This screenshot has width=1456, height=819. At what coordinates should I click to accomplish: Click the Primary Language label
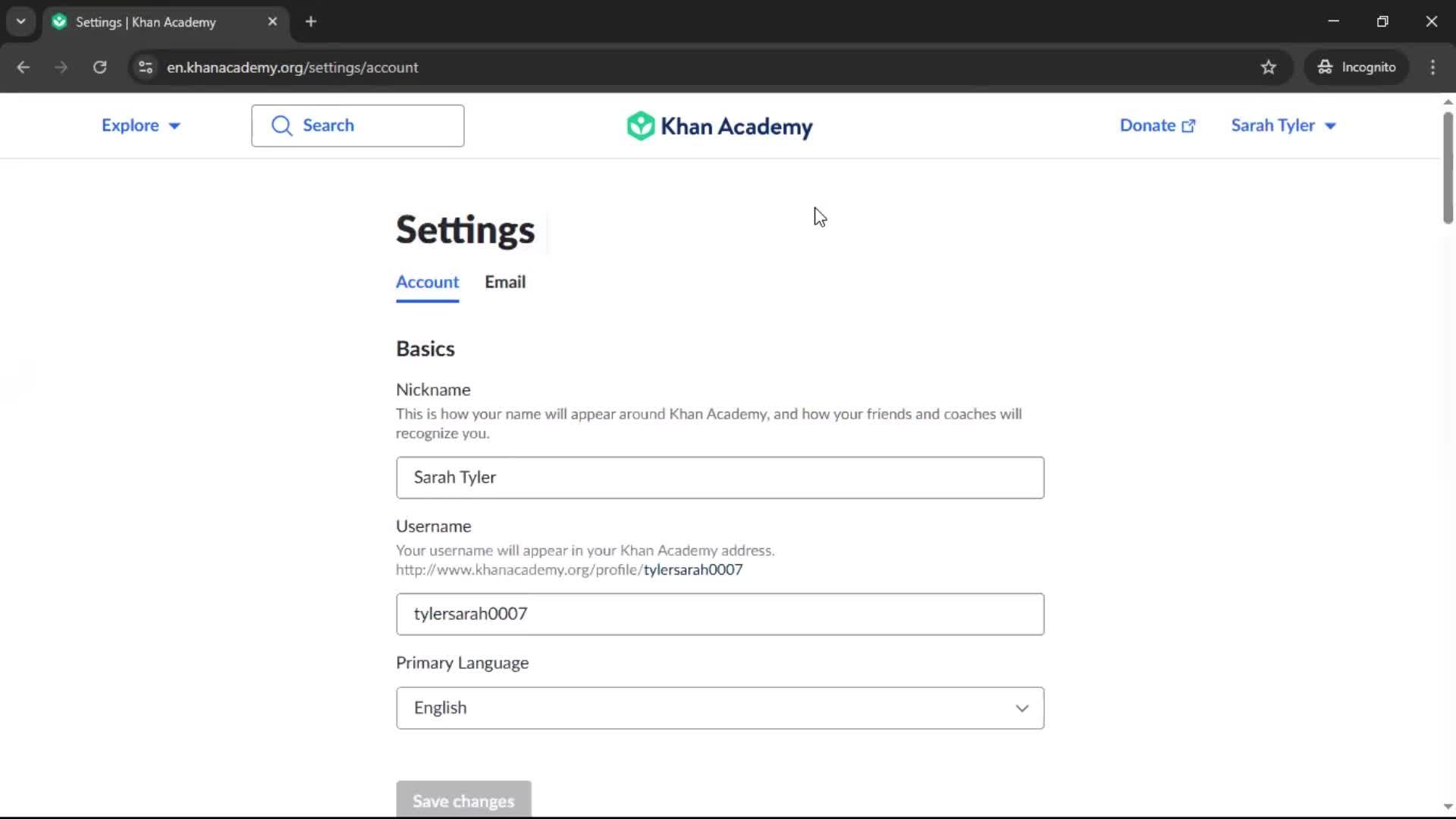462,663
